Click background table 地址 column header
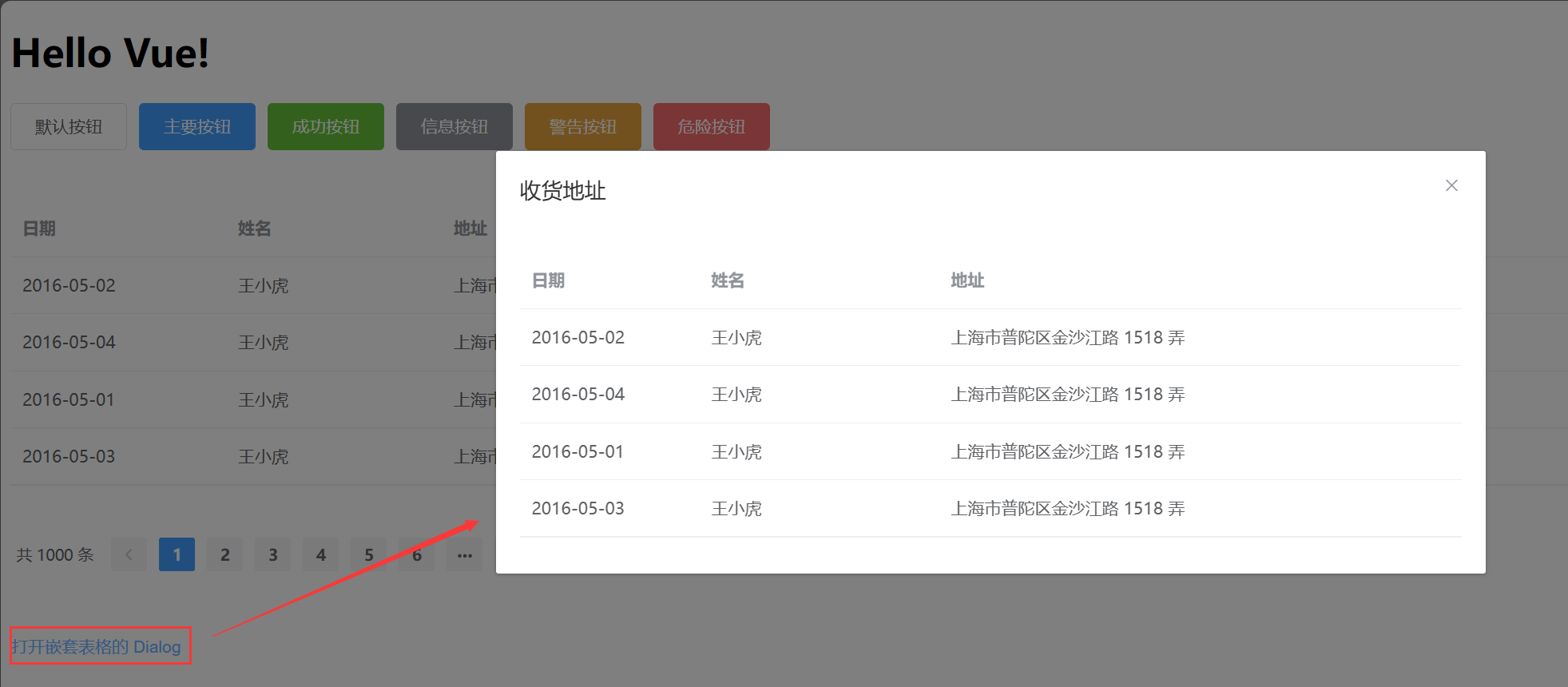The height and width of the screenshot is (687, 1568). tap(470, 228)
